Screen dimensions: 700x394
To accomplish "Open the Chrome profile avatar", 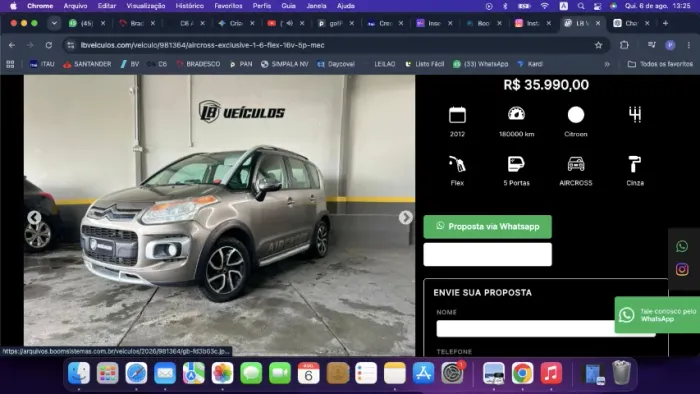I will click(670, 45).
